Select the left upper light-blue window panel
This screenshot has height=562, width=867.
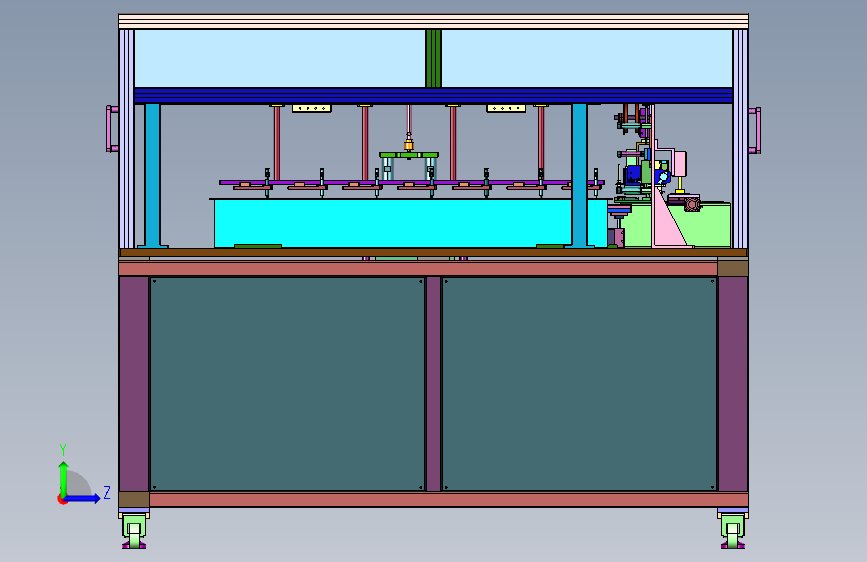280,58
